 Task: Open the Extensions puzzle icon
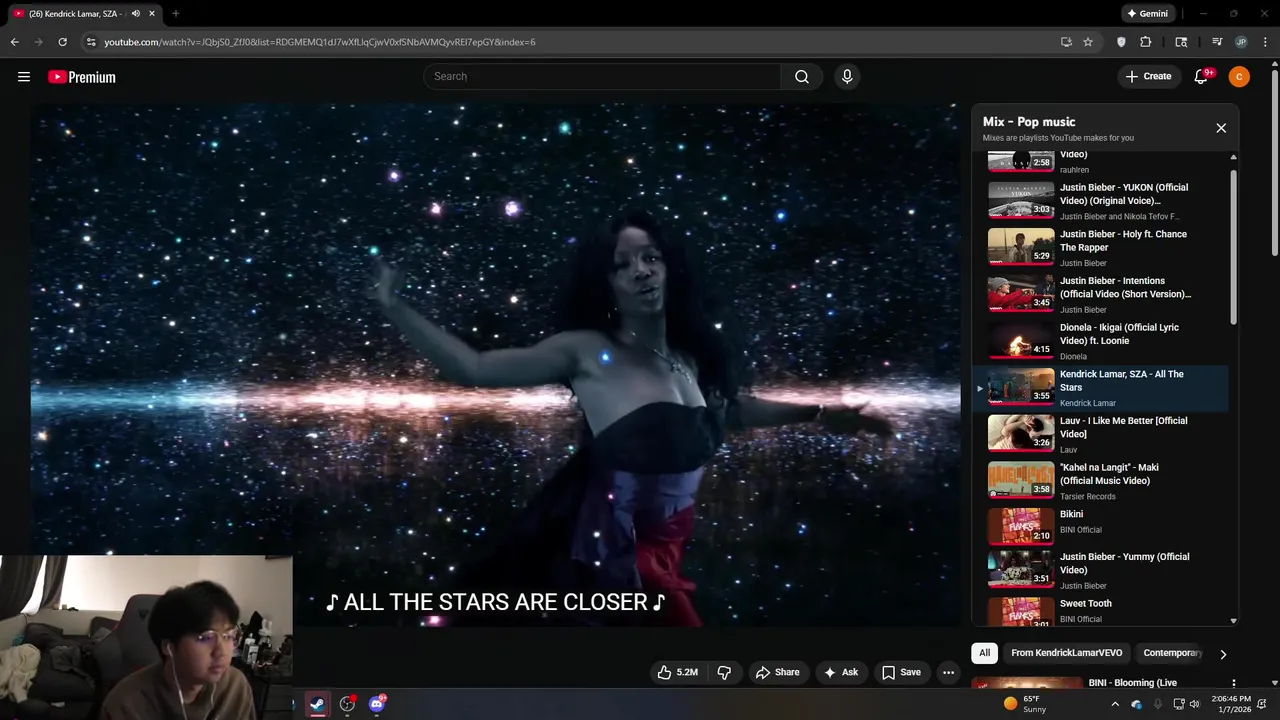point(1146,42)
